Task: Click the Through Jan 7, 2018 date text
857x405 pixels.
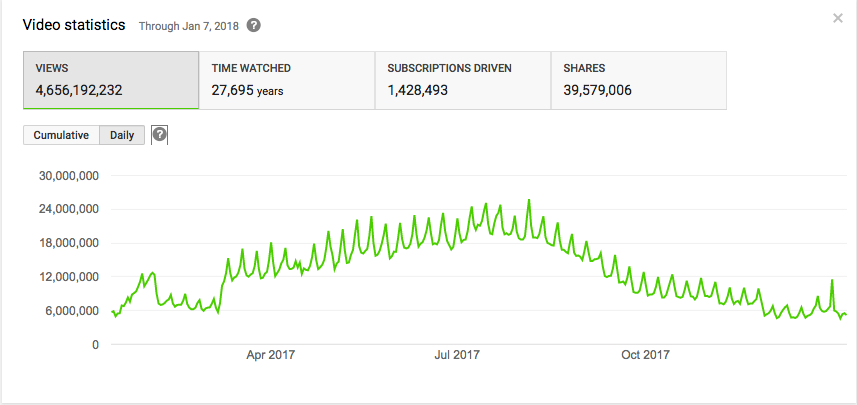Action: click(189, 26)
